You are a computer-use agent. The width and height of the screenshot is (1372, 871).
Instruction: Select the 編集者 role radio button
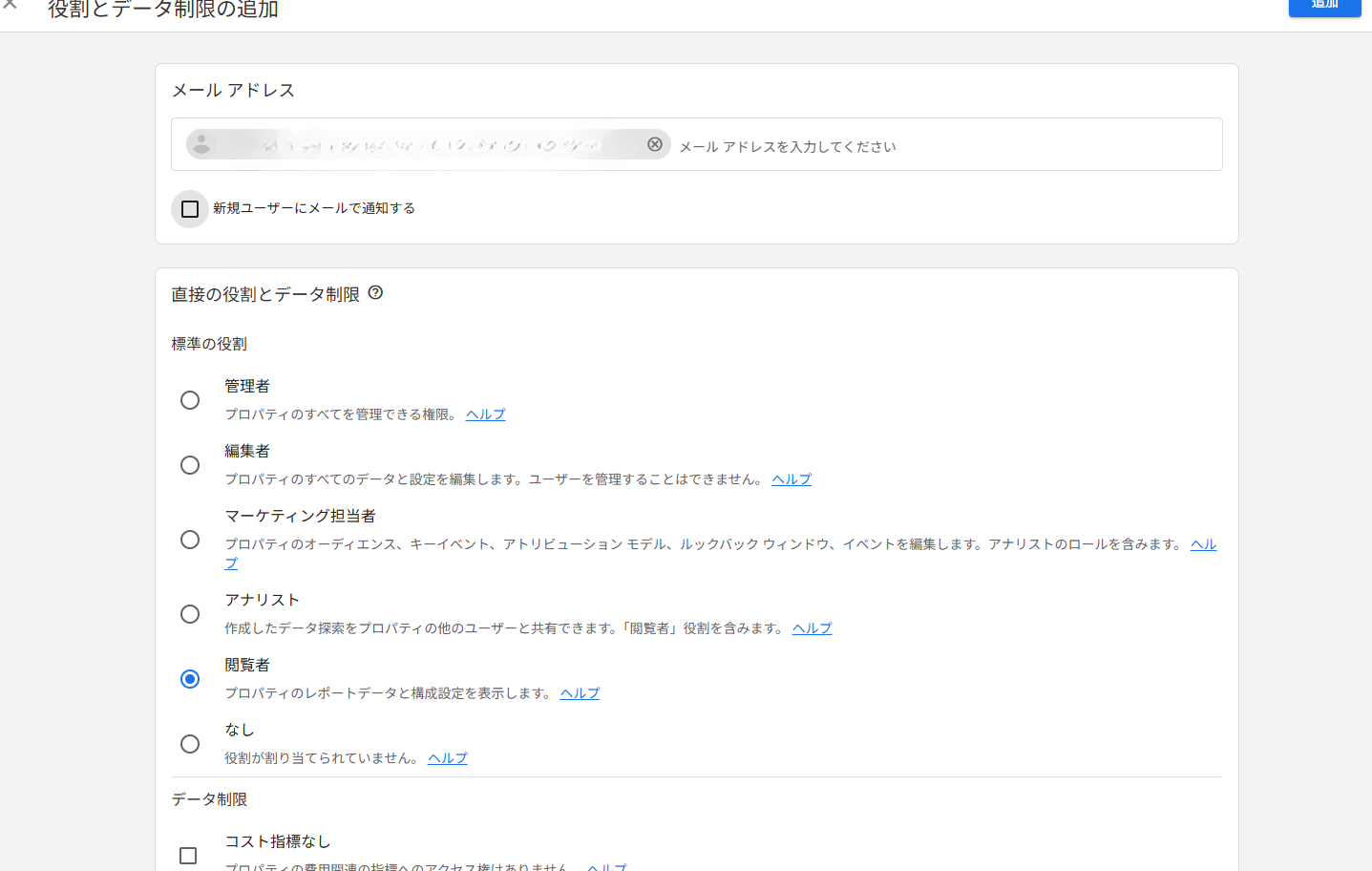[x=190, y=465]
